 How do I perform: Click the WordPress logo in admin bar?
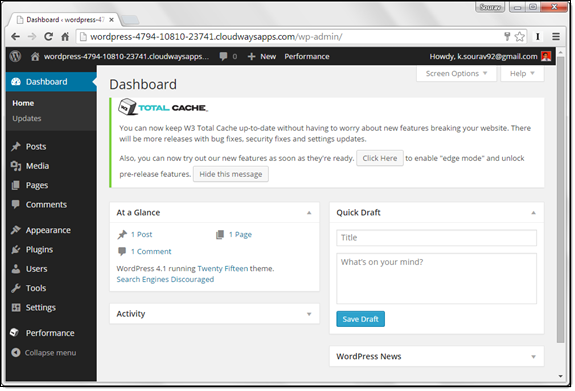(x=15, y=56)
